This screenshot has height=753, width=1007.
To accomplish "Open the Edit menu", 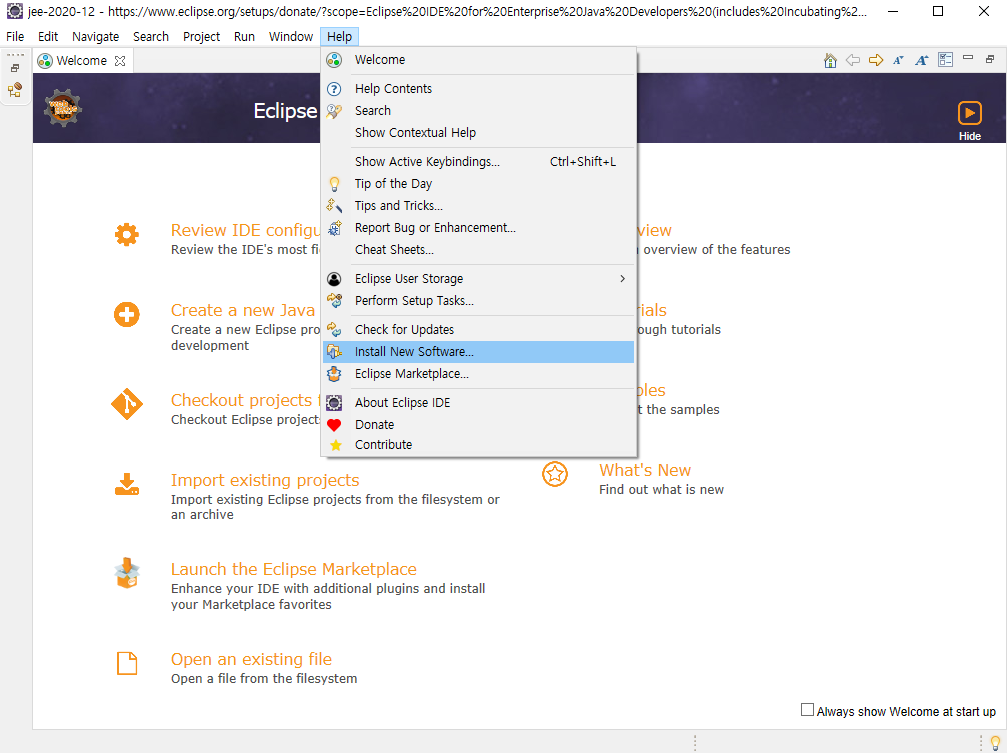I will pyautogui.click(x=48, y=37).
